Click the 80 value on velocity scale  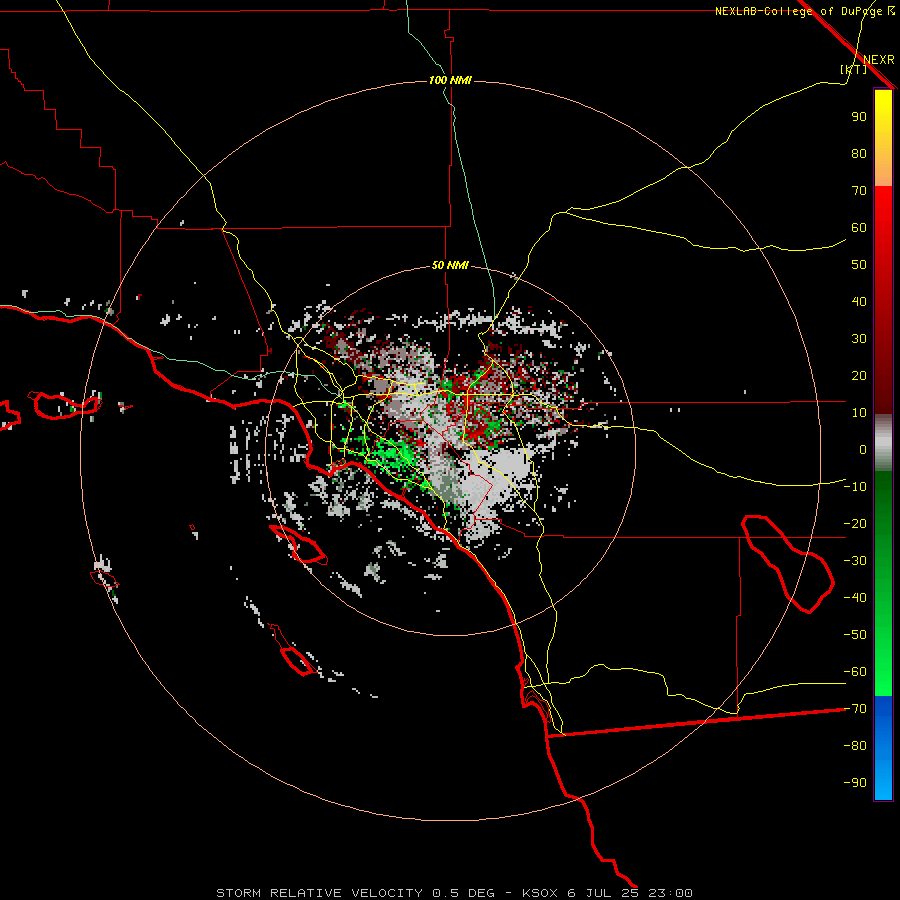point(859,154)
